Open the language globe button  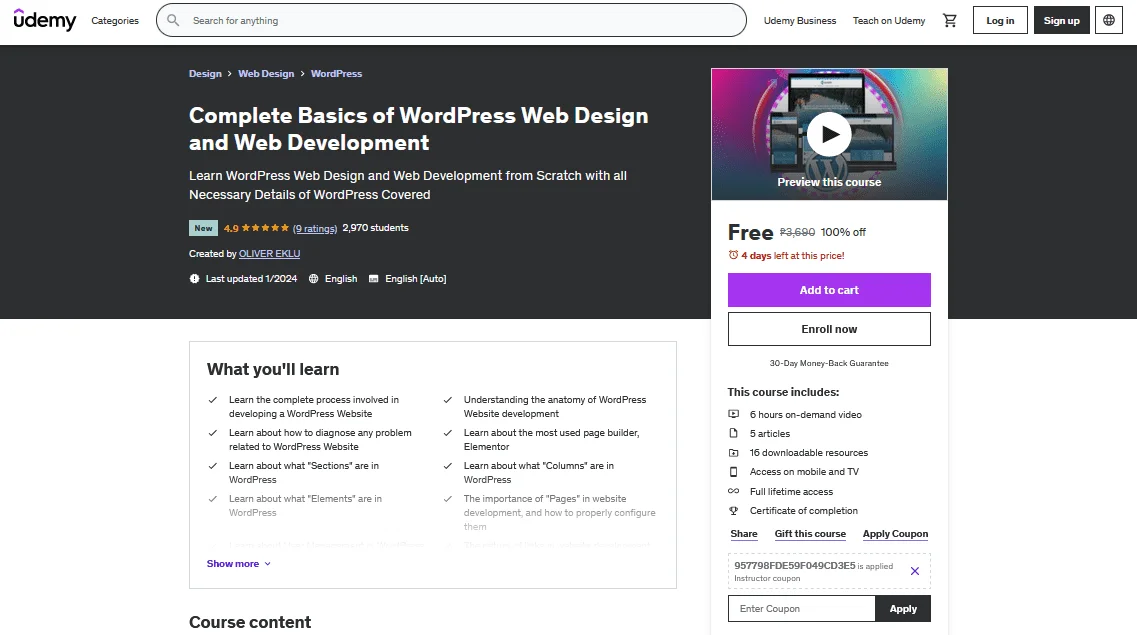[1109, 20]
